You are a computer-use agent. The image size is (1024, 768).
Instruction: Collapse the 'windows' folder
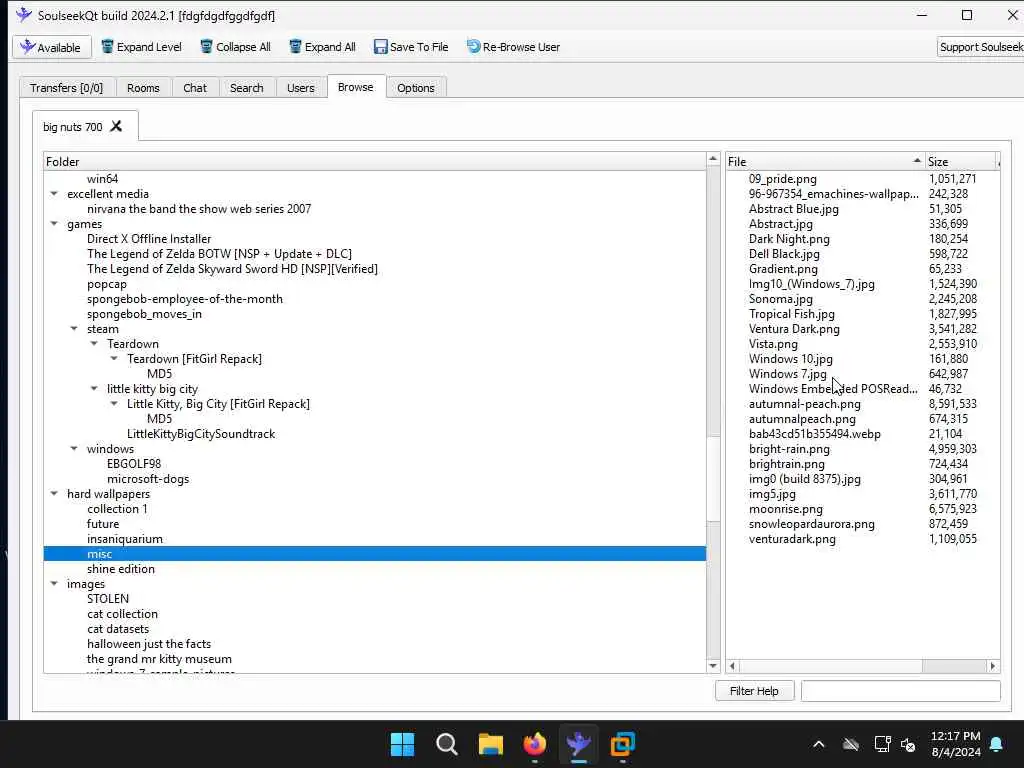click(74, 449)
